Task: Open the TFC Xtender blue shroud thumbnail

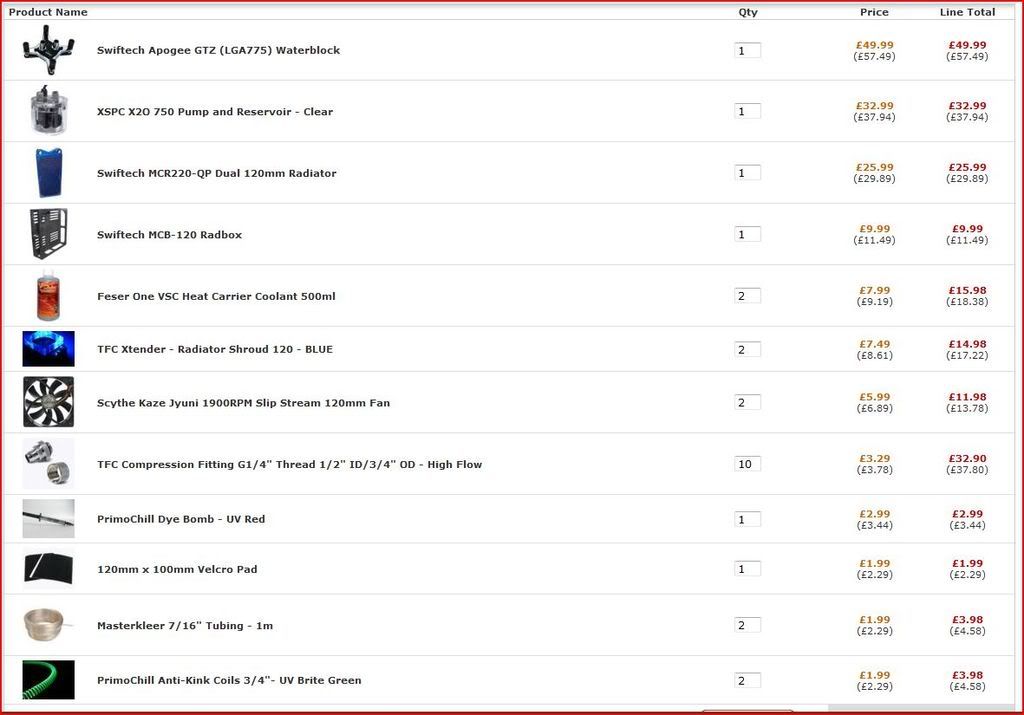Action: (x=48, y=349)
